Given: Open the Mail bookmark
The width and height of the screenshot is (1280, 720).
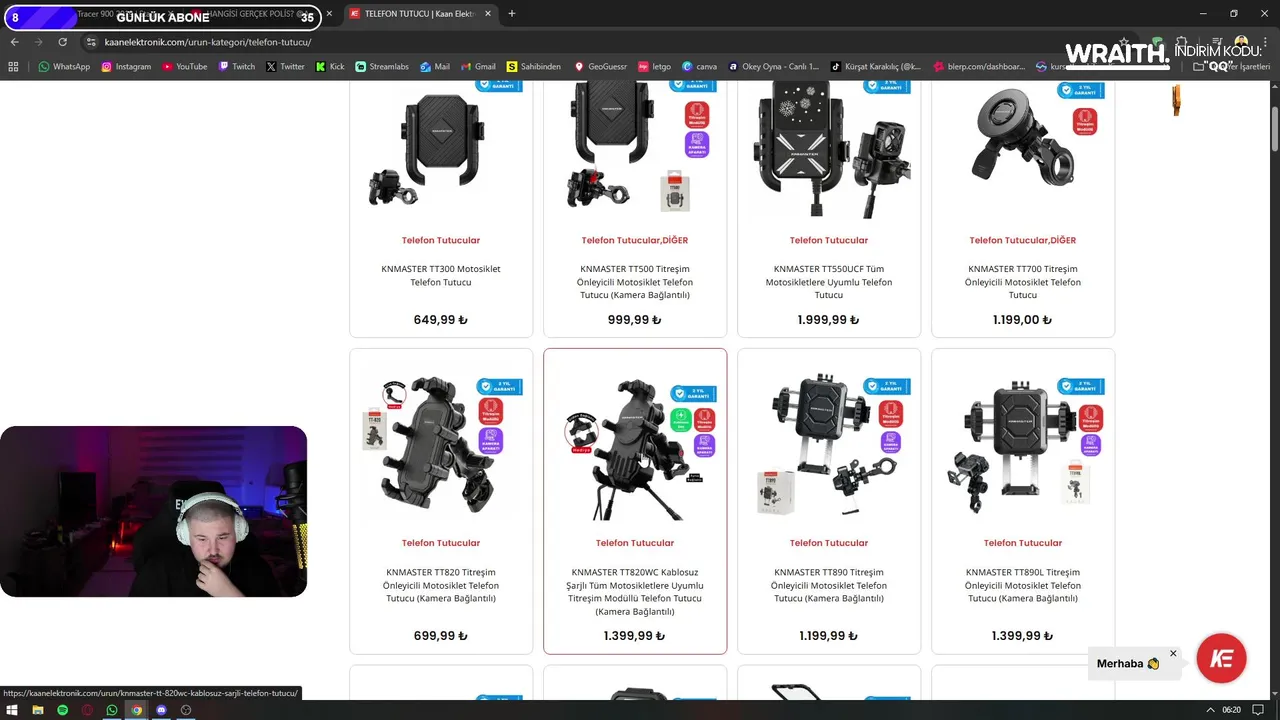Looking at the screenshot, I should pyautogui.click(x=435, y=67).
